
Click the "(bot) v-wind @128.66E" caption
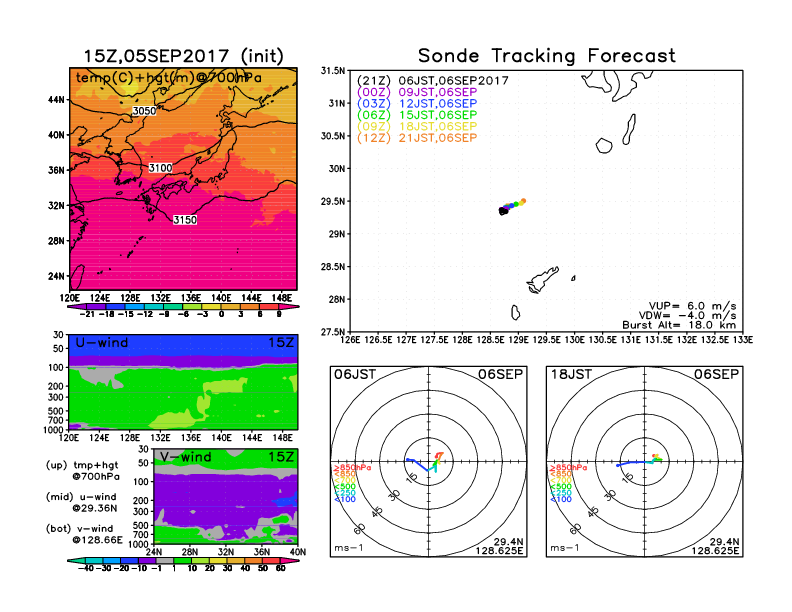[x=84, y=534]
